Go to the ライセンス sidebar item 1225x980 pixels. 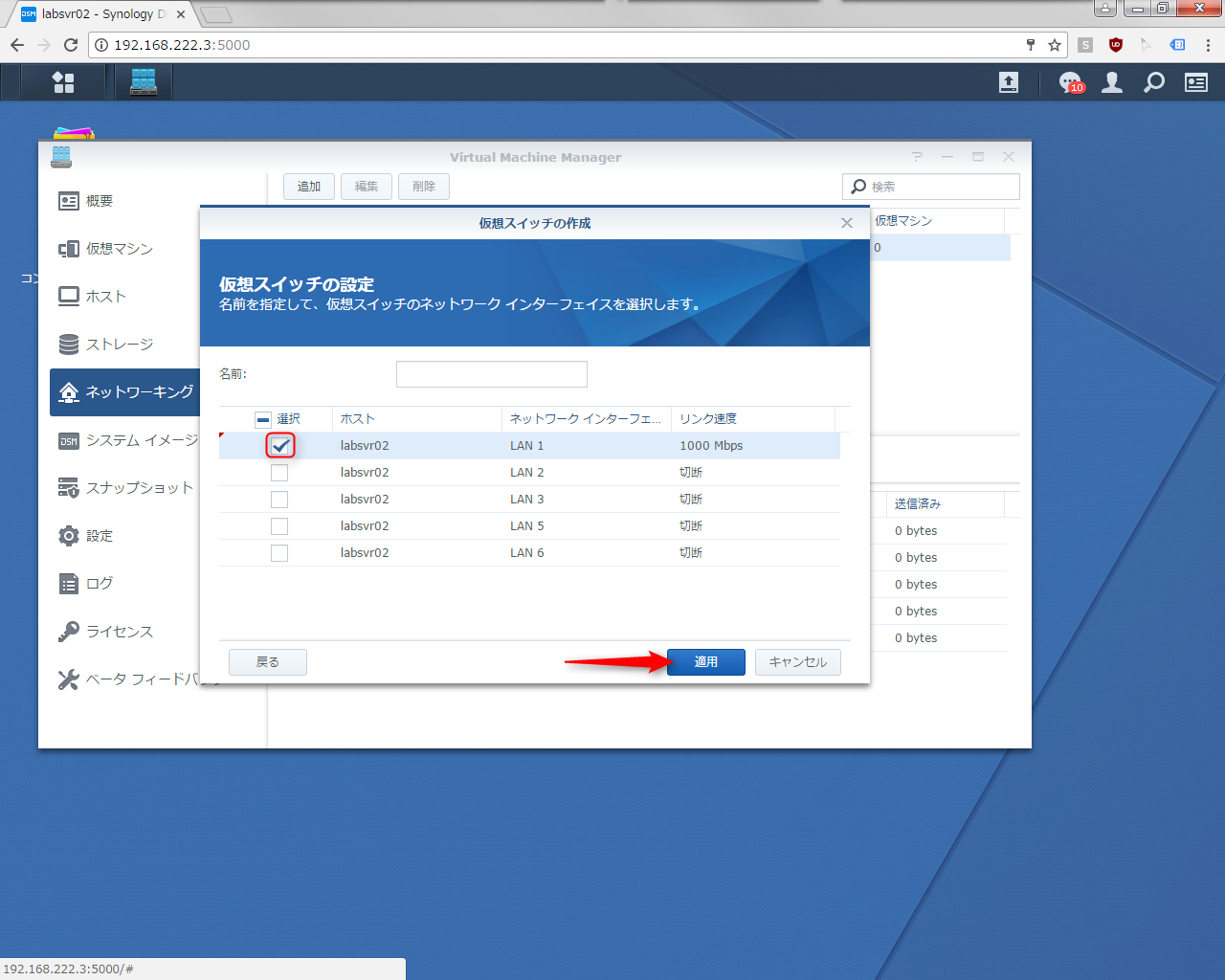pos(119,632)
